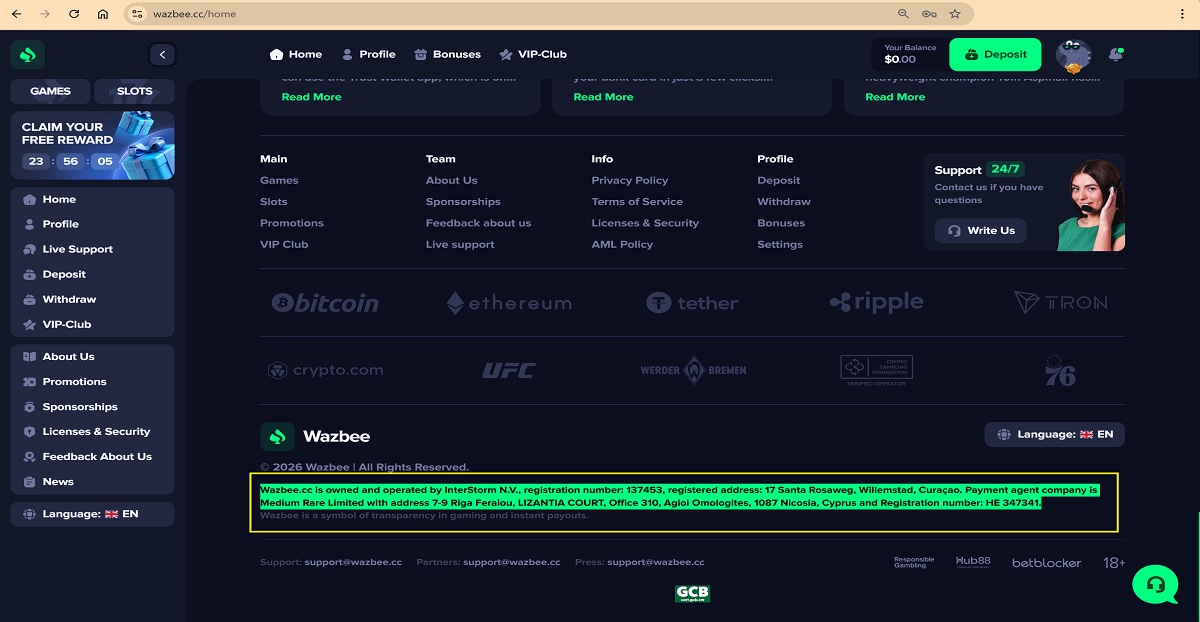Screen dimensions: 1200x622
Task: Open VIP-Club from the top navigation
Action: (533, 54)
